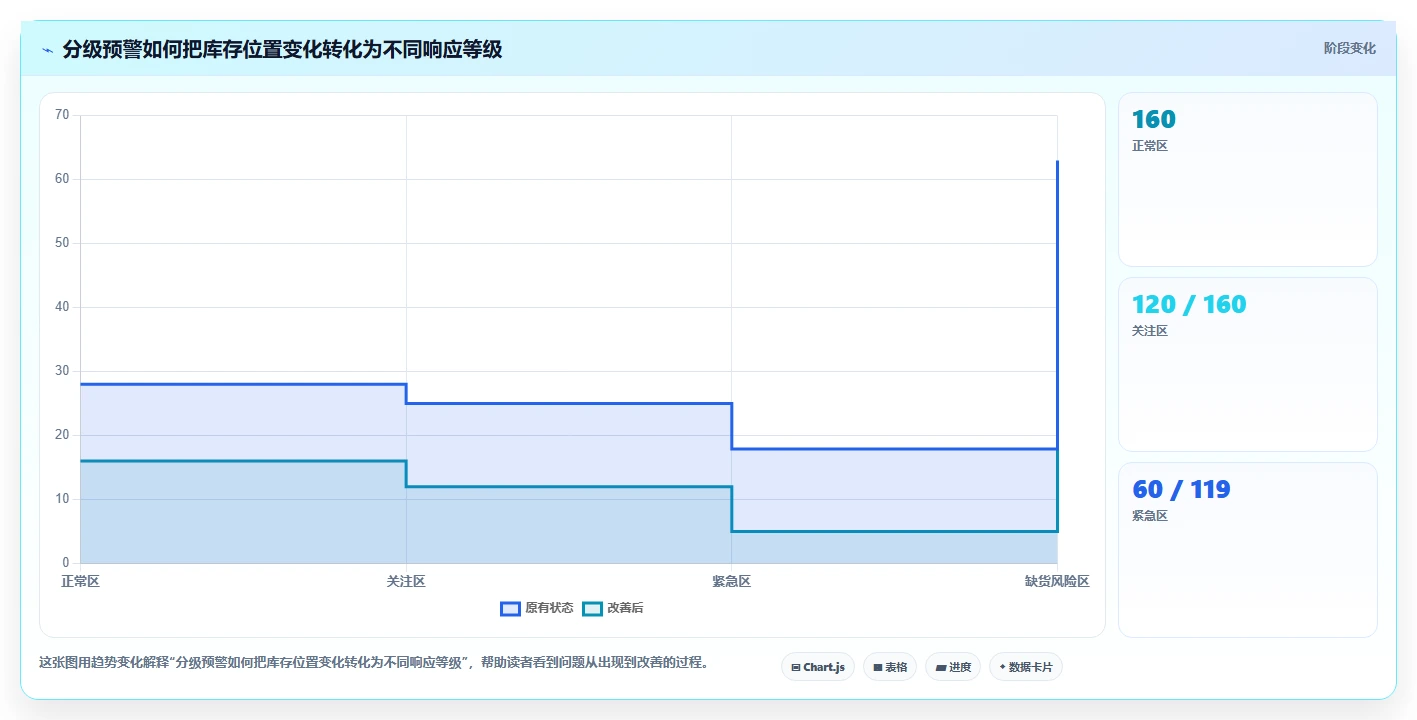Open the 120 / 160 关注区 card
Image resolution: width=1417 pixels, height=720 pixels.
(x=1247, y=364)
